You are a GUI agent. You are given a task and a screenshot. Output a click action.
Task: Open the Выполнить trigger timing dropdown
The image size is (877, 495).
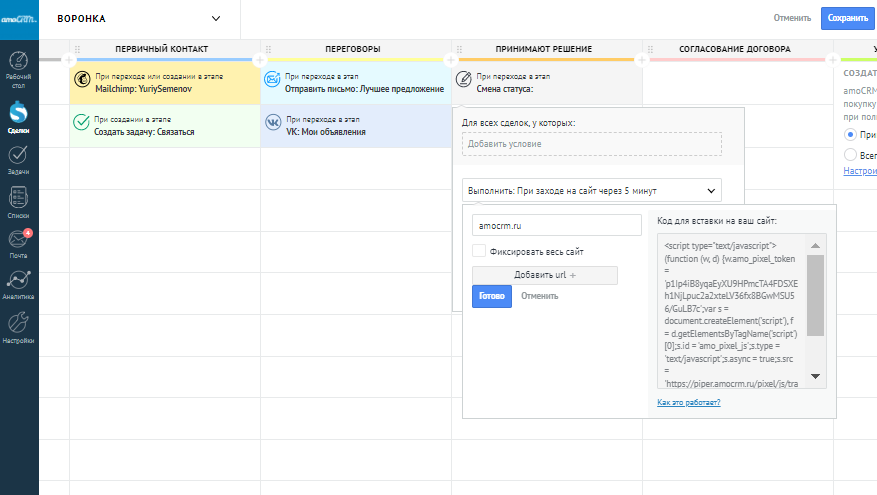click(592, 189)
